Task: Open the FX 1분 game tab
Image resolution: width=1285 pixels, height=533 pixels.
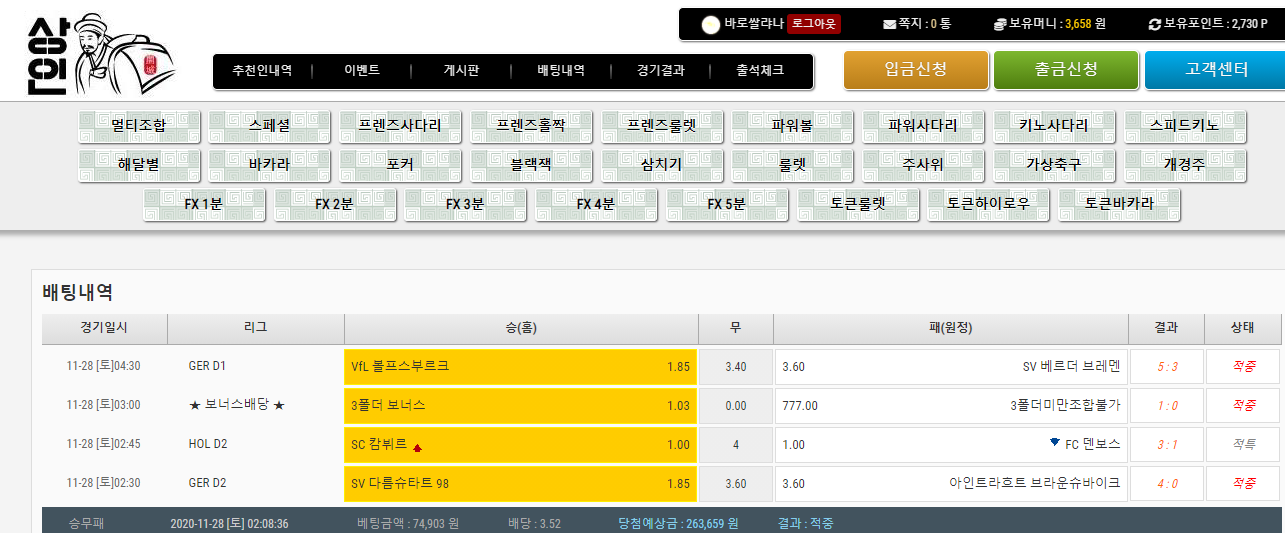Action: tap(204, 204)
